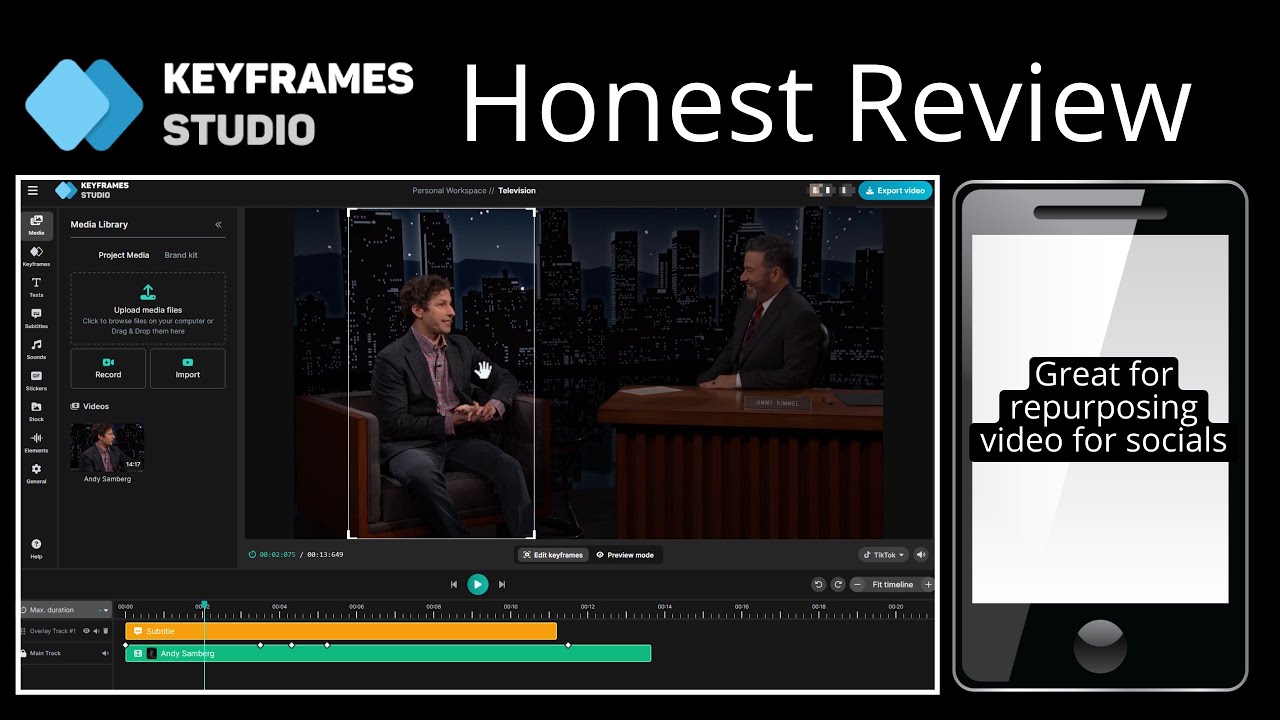Open the Texts sidebar tool

36,287
